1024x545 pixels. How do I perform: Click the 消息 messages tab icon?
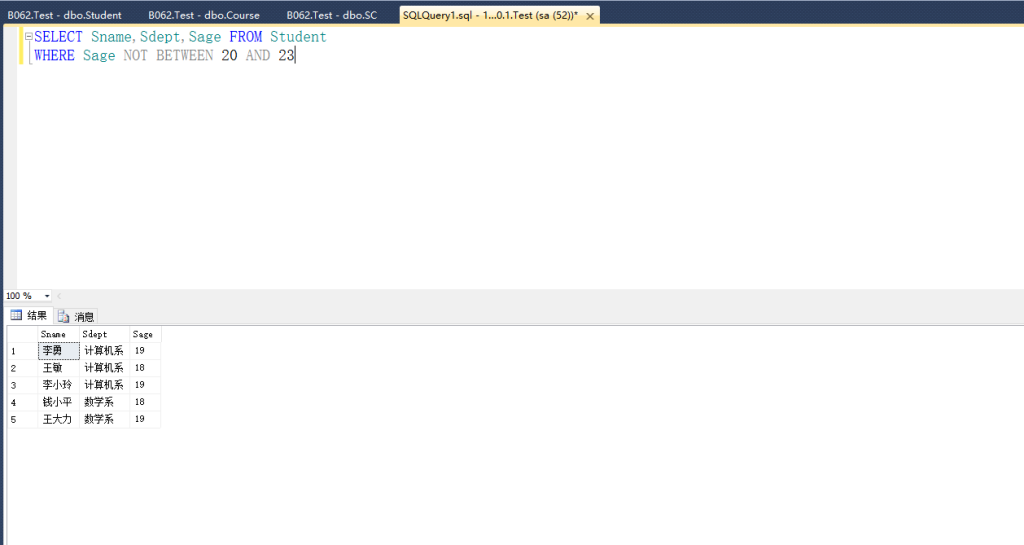coord(64,316)
